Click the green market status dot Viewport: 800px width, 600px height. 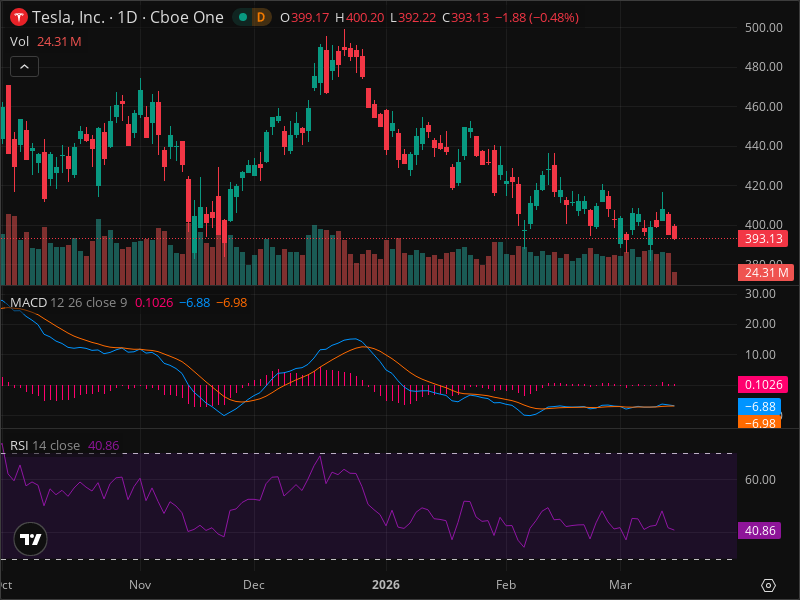click(243, 17)
